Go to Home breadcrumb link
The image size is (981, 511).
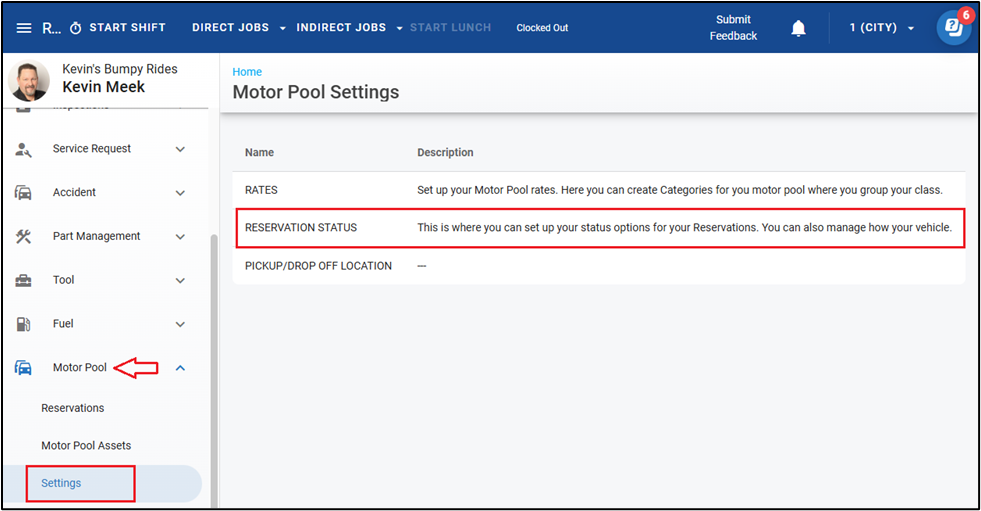tap(247, 72)
